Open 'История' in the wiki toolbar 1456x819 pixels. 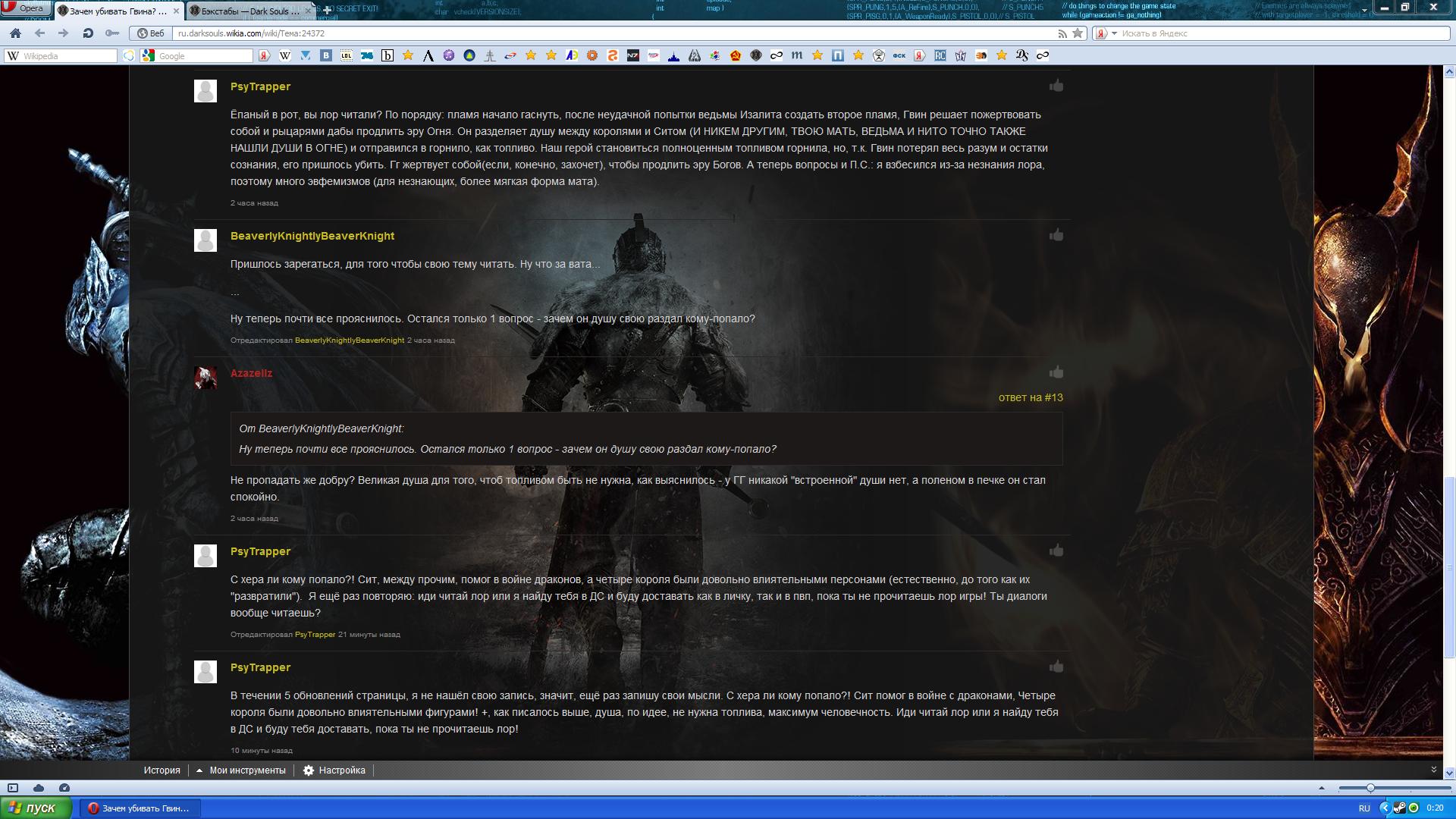click(x=162, y=770)
